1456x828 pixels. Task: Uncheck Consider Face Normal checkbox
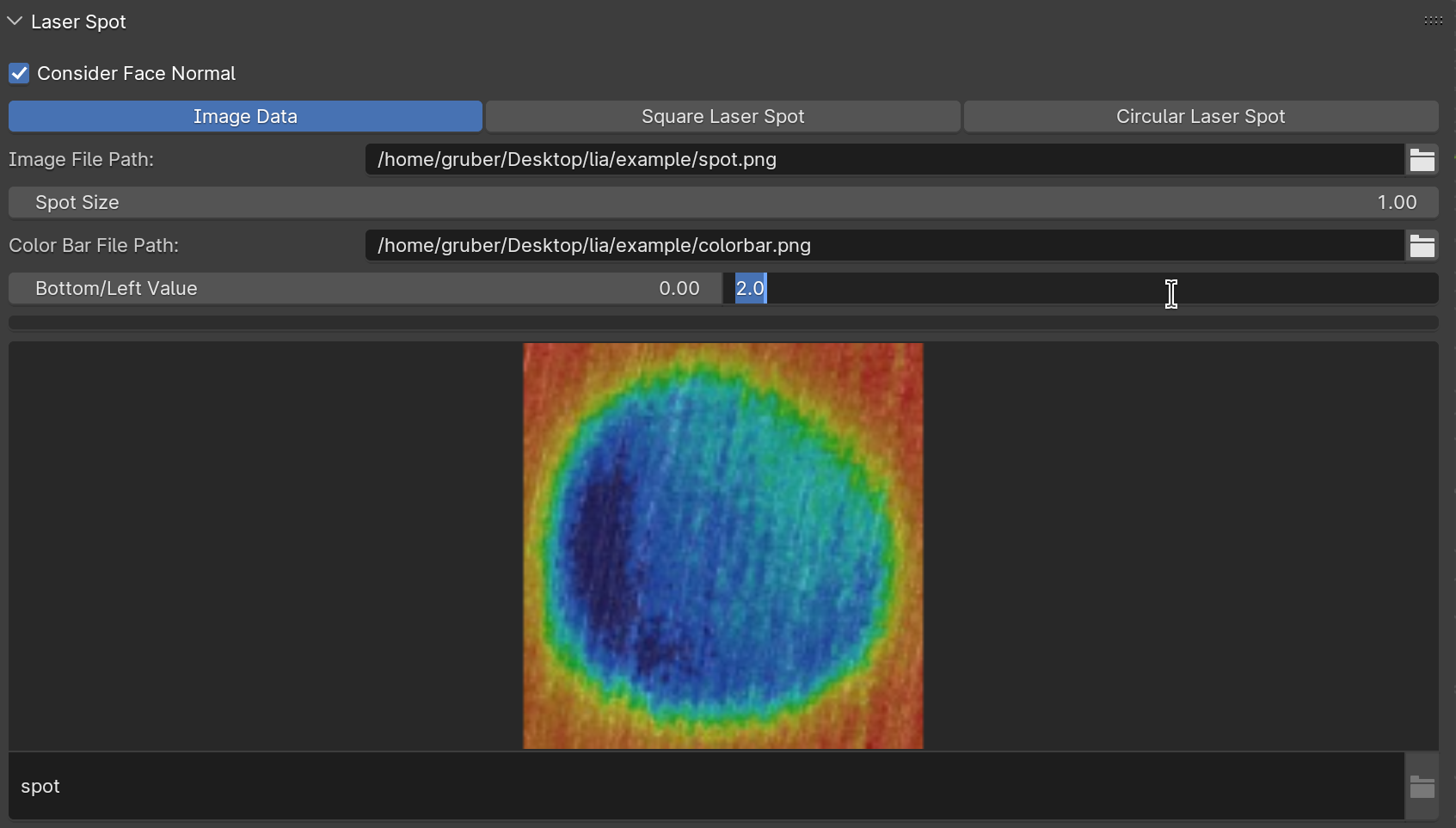[19, 73]
